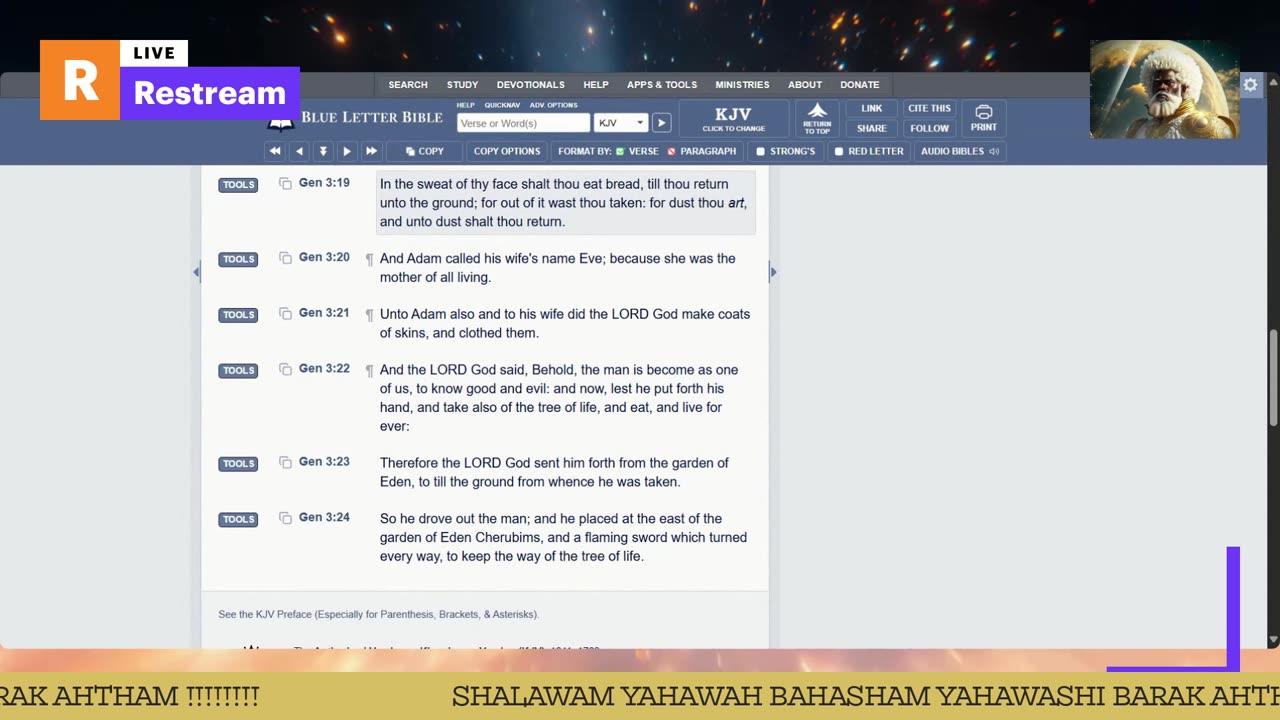The image size is (1280, 720).
Task: Open Tools for Gen 3:19
Action: (x=238, y=185)
